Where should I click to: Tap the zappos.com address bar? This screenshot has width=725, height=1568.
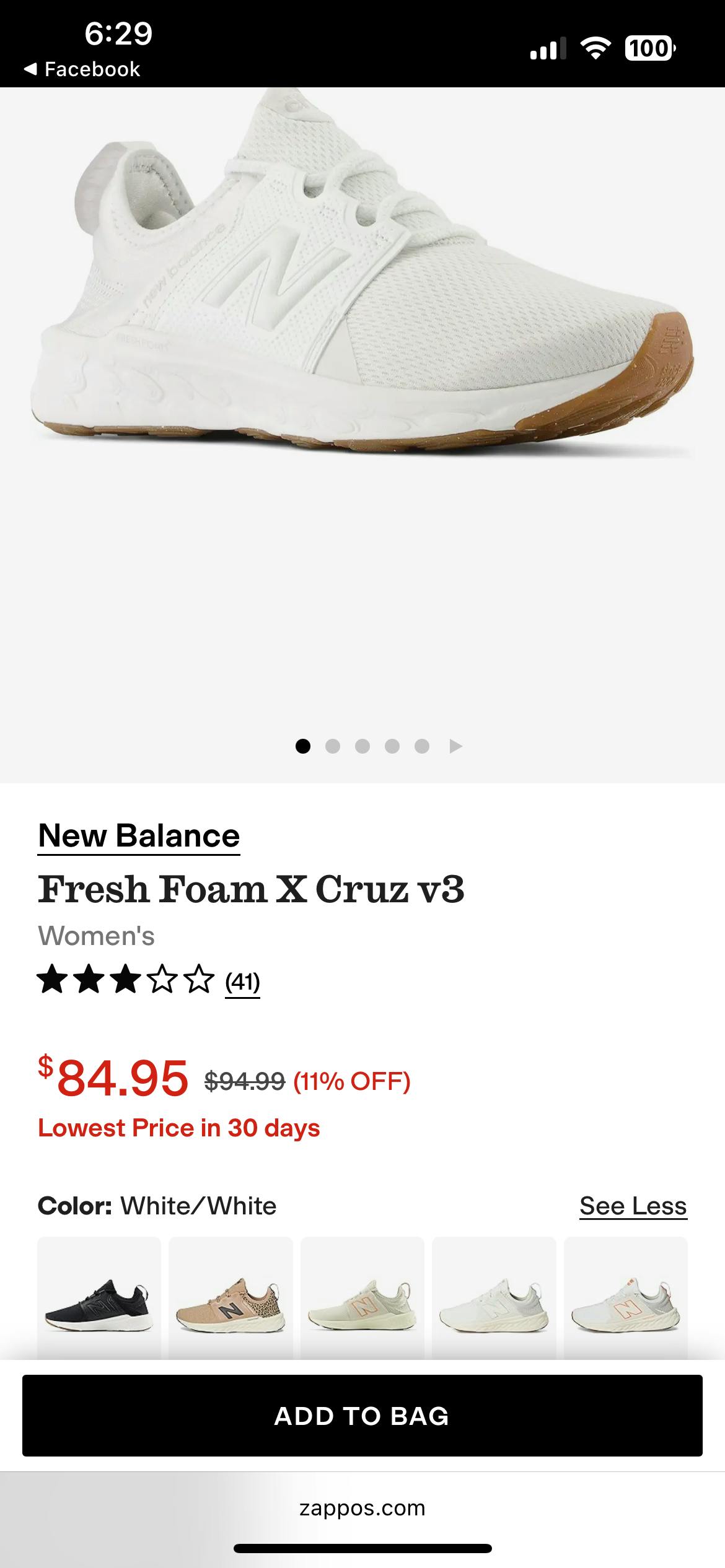pos(362,1508)
